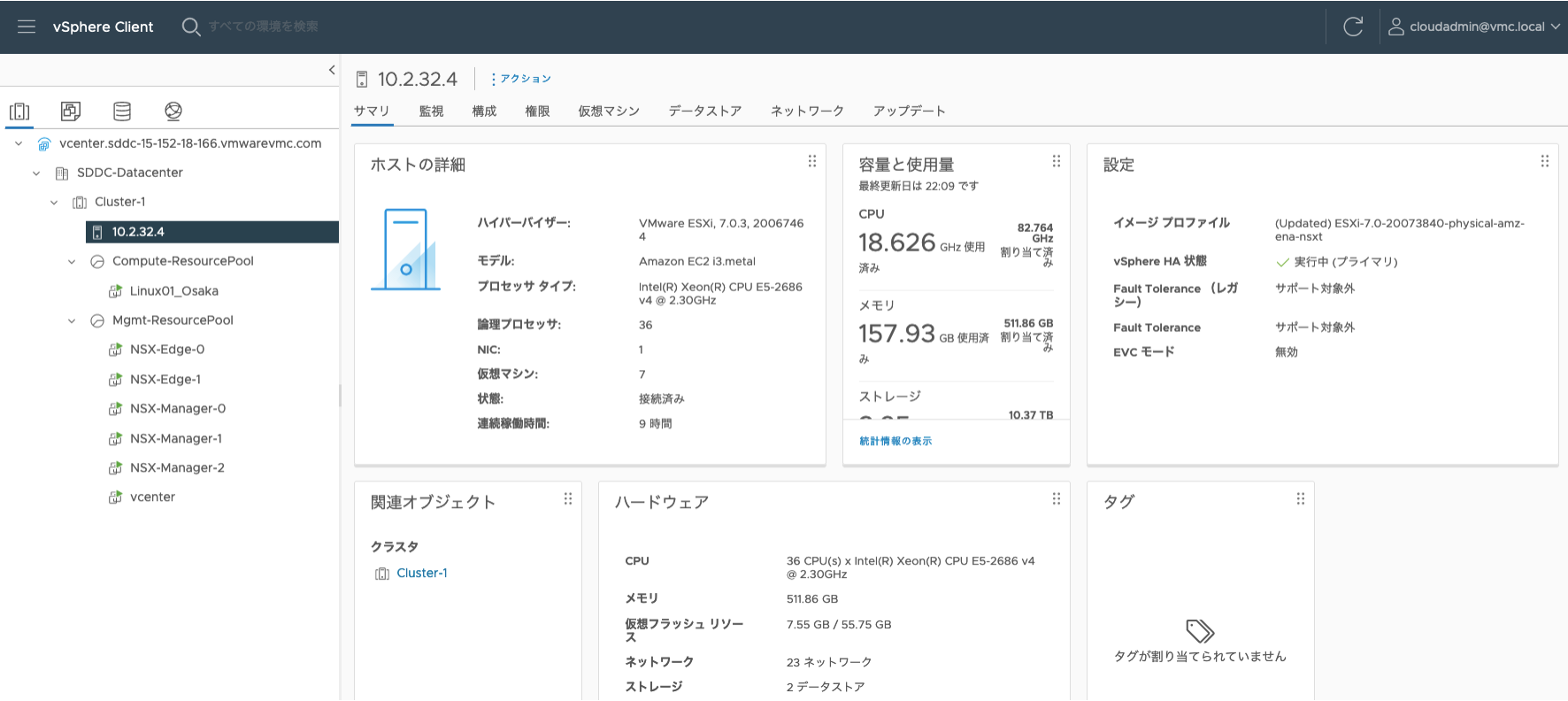Collapse Mgmt-ResourcePool node
Screen dimensions: 1568x701
pos(72,321)
